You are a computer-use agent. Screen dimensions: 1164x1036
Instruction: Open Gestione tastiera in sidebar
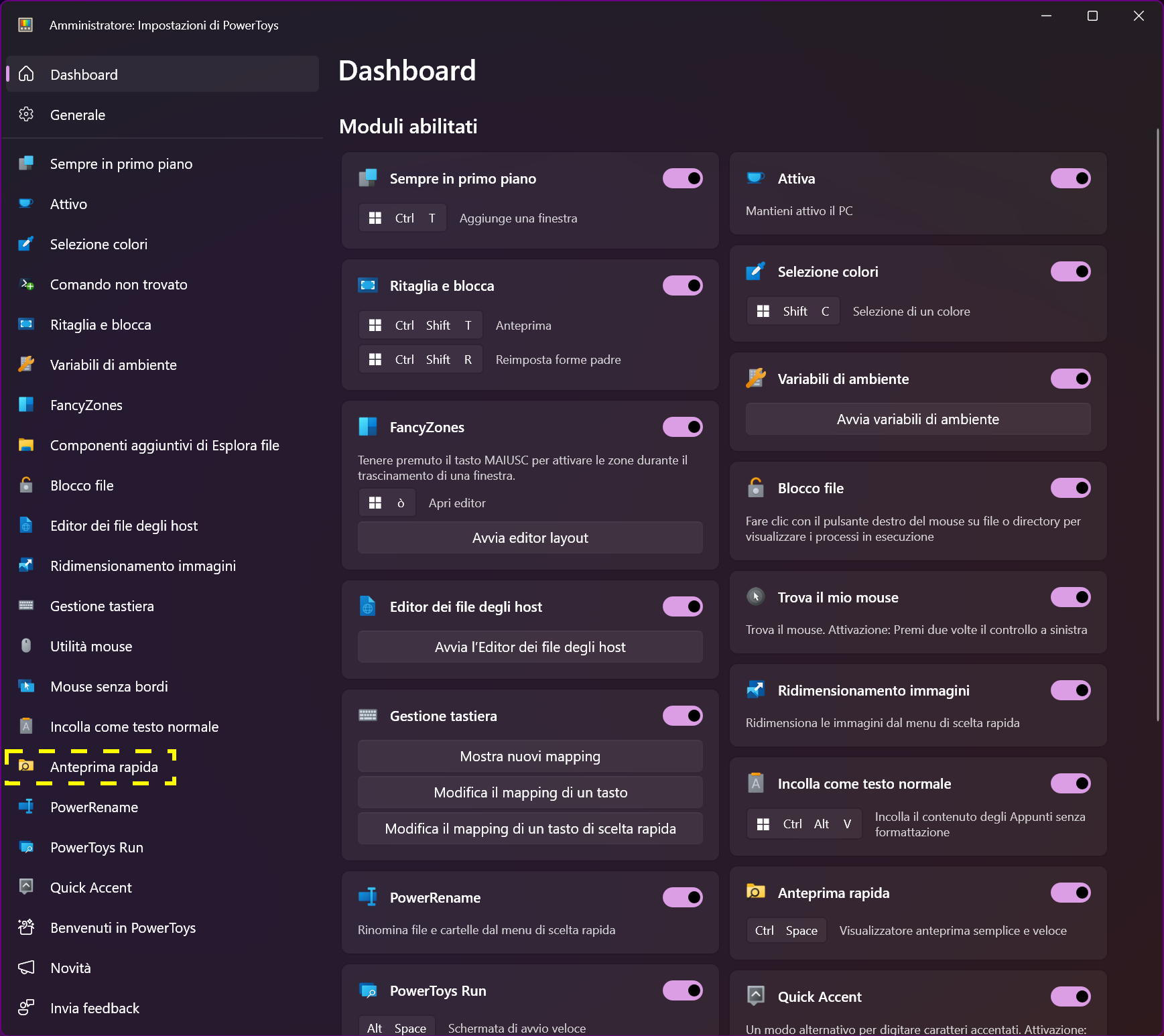click(x=162, y=606)
